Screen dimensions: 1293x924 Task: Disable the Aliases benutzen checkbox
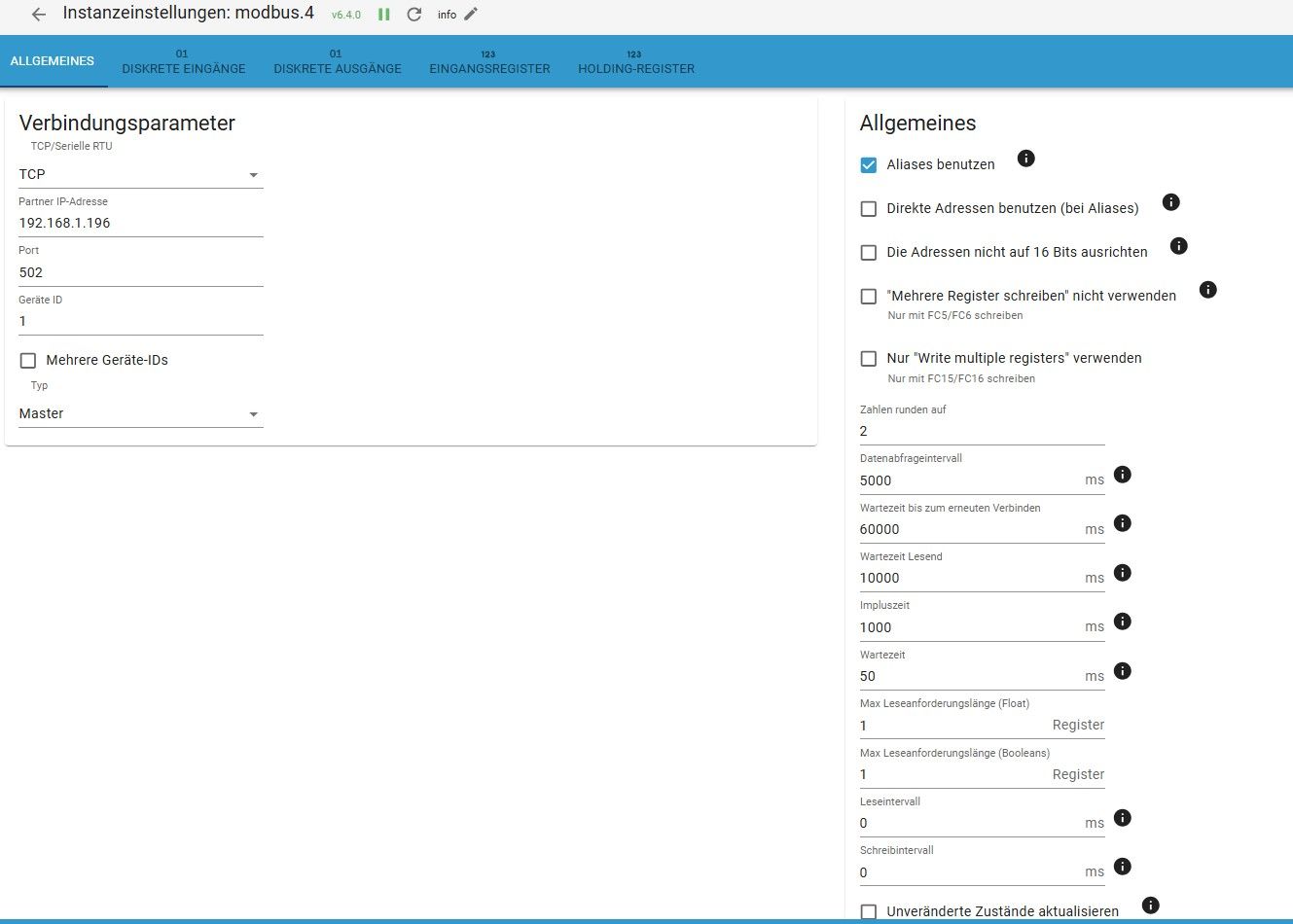click(869, 165)
